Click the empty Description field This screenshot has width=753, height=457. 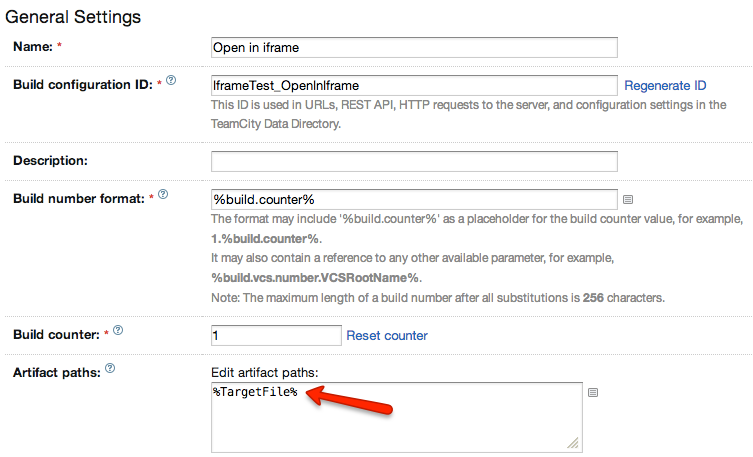(x=414, y=161)
